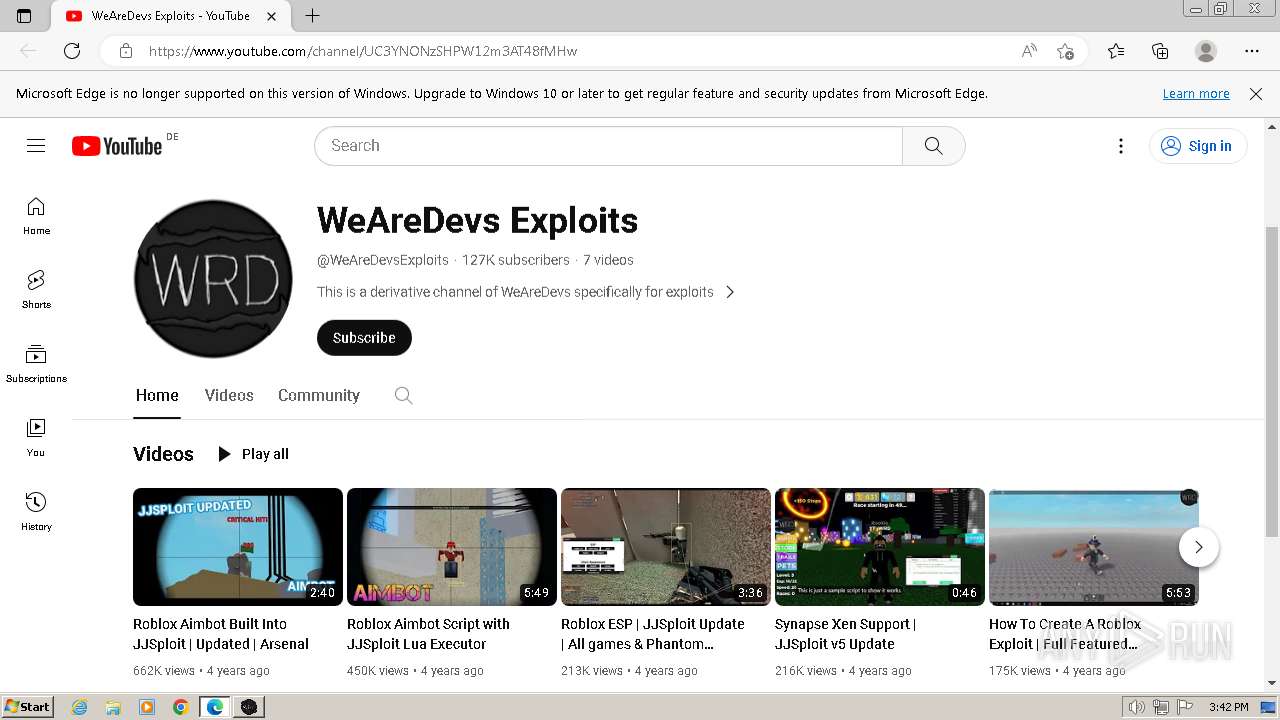Open Edge Settings and more menu
Image resolution: width=1280 pixels, height=720 pixels.
coord(1252,51)
